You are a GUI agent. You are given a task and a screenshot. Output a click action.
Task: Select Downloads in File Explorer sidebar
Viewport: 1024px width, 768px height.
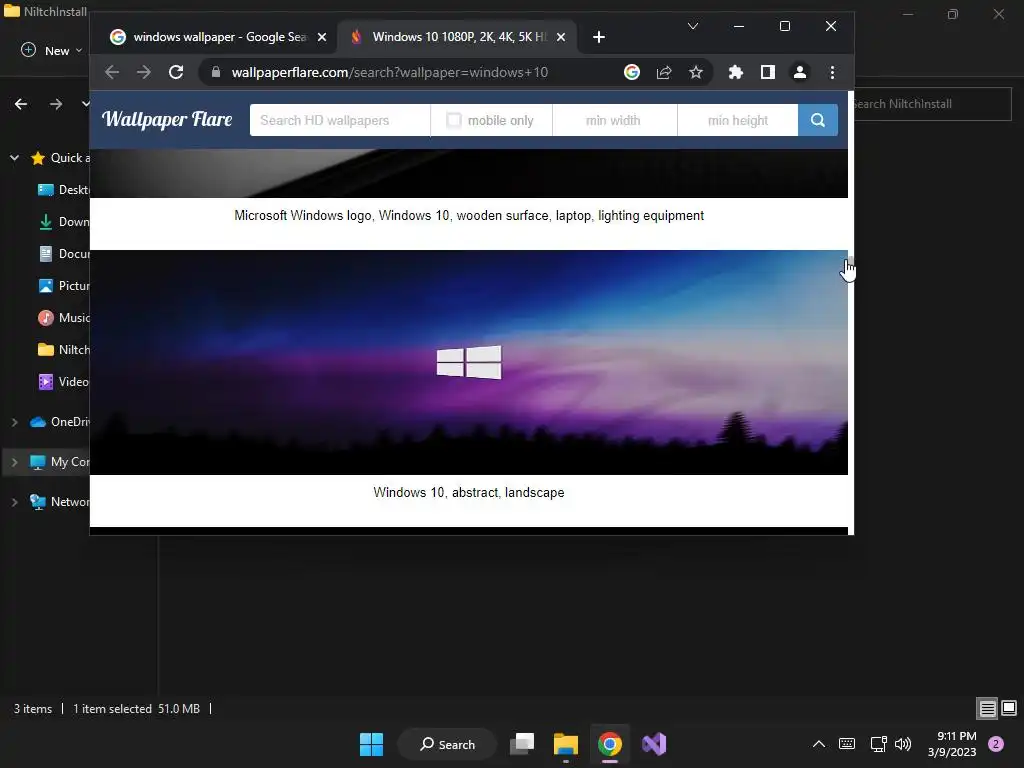click(x=63, y=221)
